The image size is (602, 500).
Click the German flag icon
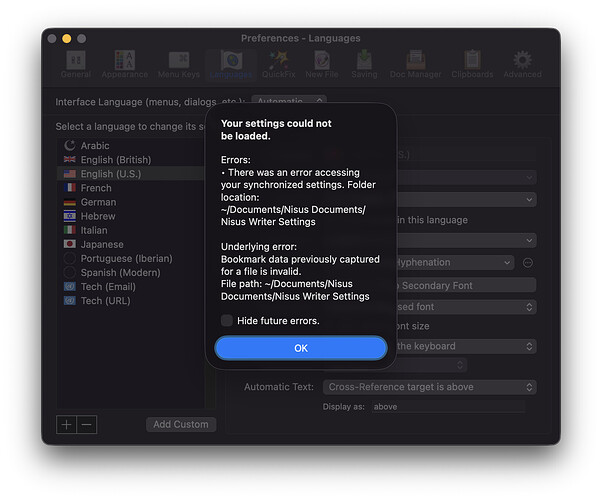coord(69,202)
